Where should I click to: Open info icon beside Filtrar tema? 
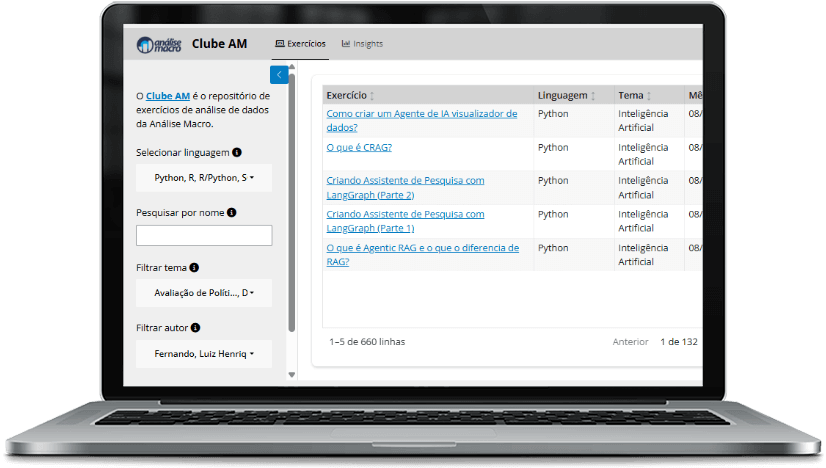pyautogui.click(x=194, y=268)
